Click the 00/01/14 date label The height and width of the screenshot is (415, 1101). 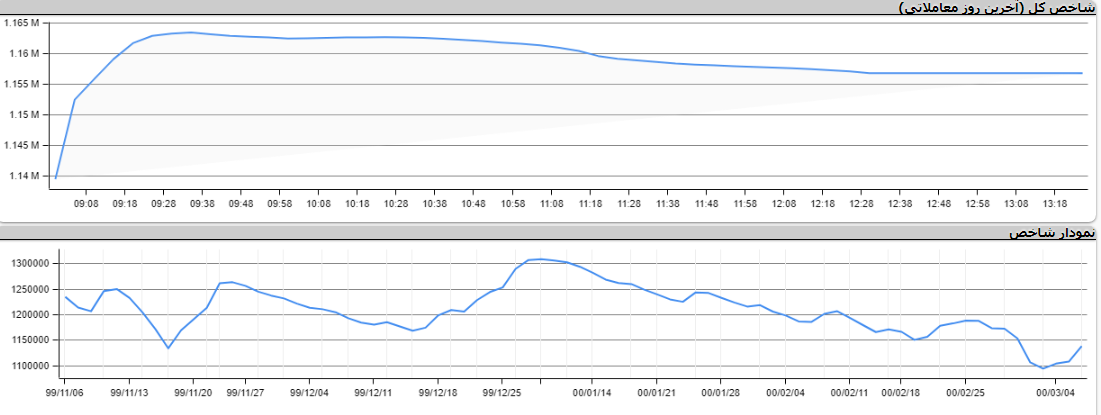pyautogui.click(x=592, y=393)
